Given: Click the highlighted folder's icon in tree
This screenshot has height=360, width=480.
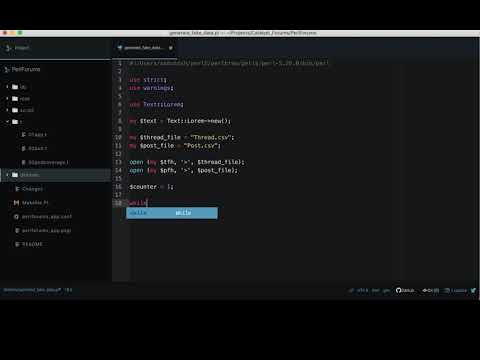Looking at the screenshot, I should (15, 175).
